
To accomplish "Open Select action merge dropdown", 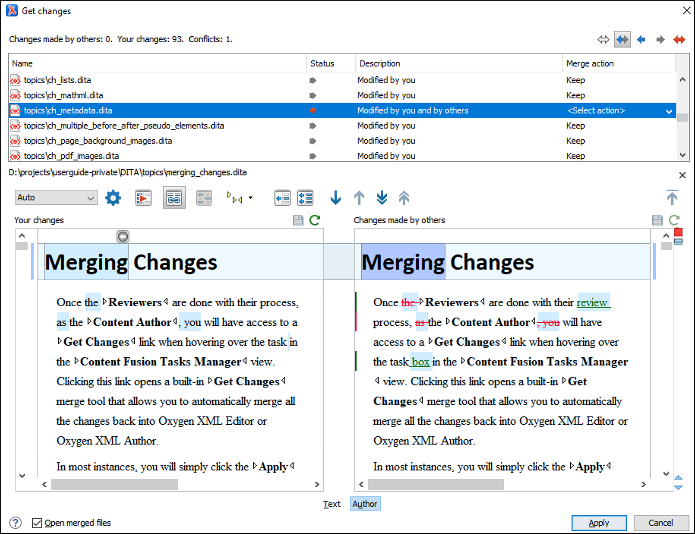I will pos(620,111).
